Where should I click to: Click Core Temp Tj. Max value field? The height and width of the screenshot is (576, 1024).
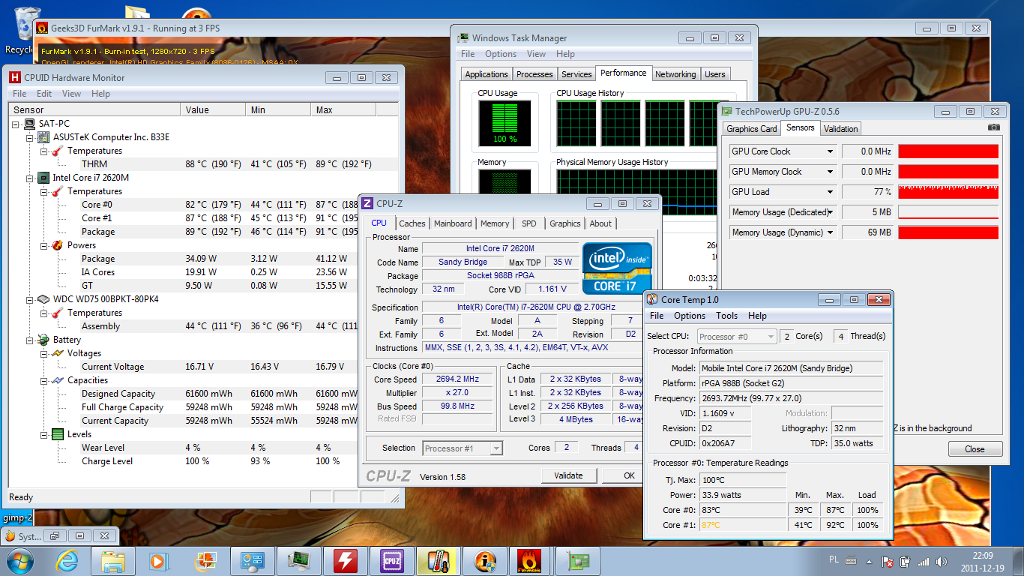point(743,480)
